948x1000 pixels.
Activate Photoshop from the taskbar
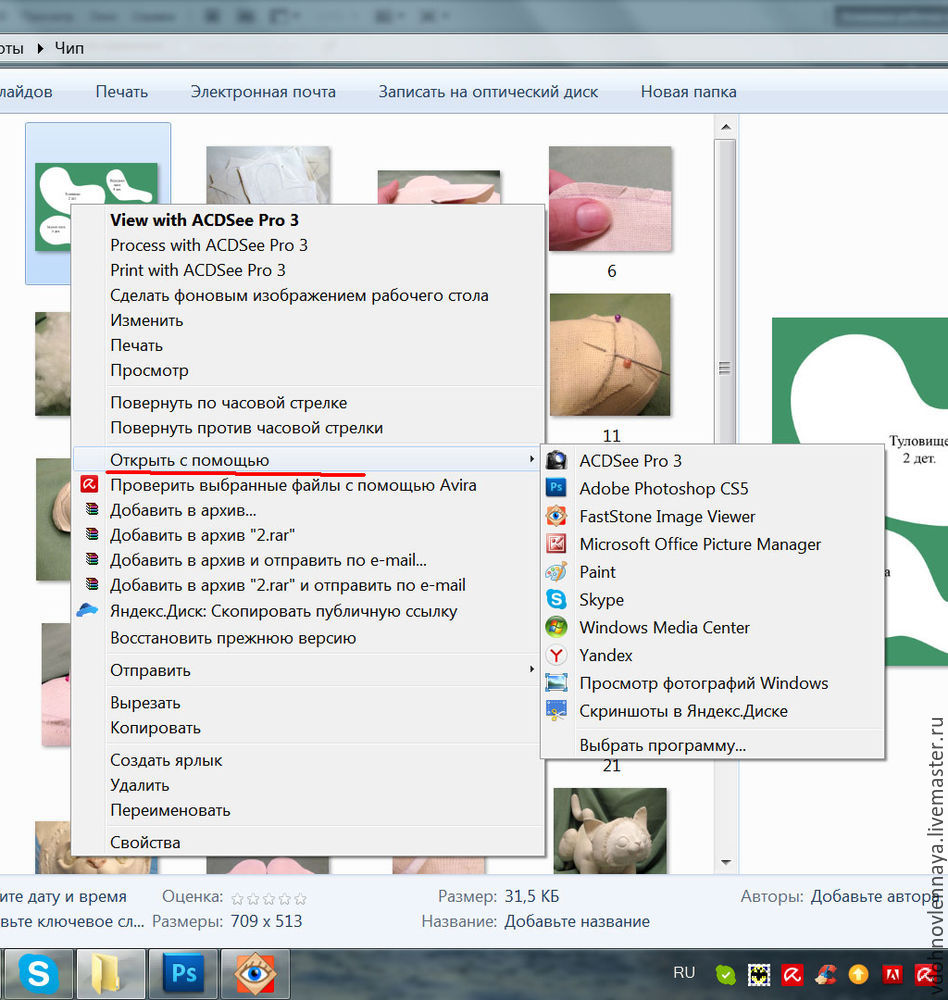pyautogui.click(x=182, y=974)
